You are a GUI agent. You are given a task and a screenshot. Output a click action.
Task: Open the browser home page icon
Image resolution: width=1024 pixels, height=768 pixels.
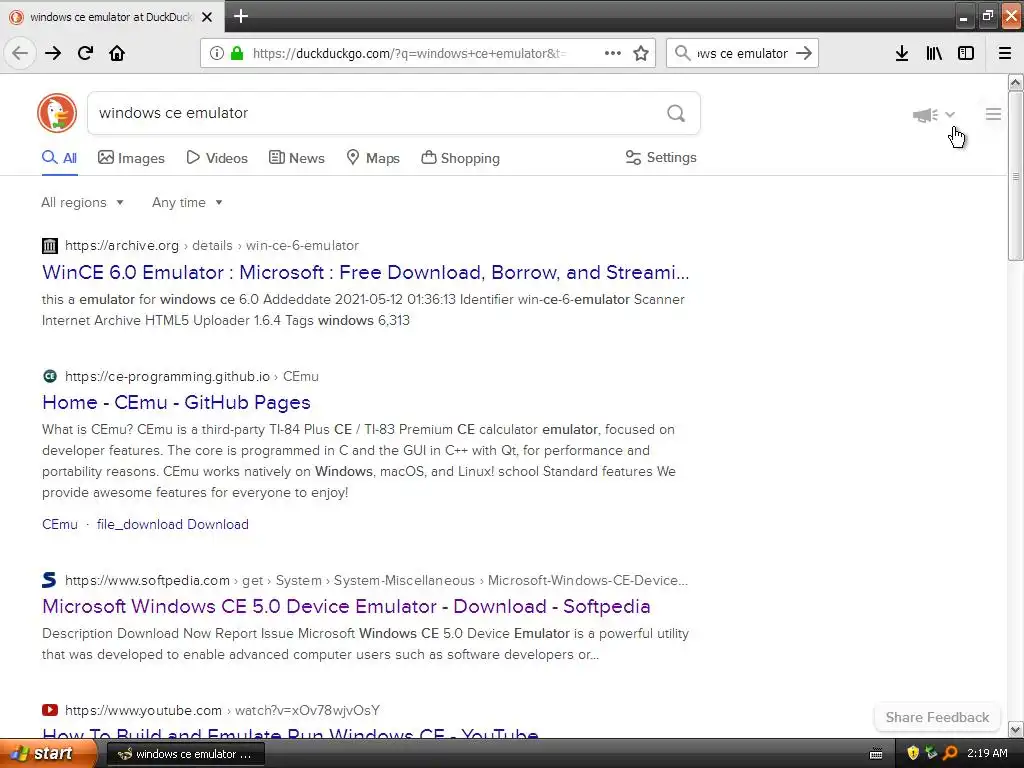click(117, 53)
